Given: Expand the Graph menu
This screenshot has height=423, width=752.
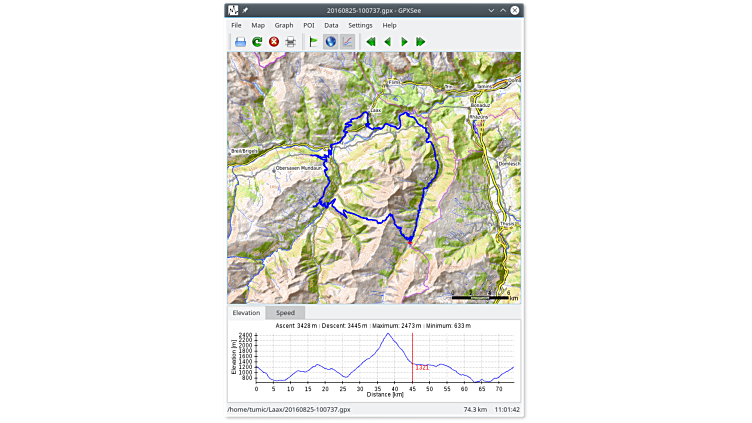Looking at the screenshot, I should [x=284, y=25].
